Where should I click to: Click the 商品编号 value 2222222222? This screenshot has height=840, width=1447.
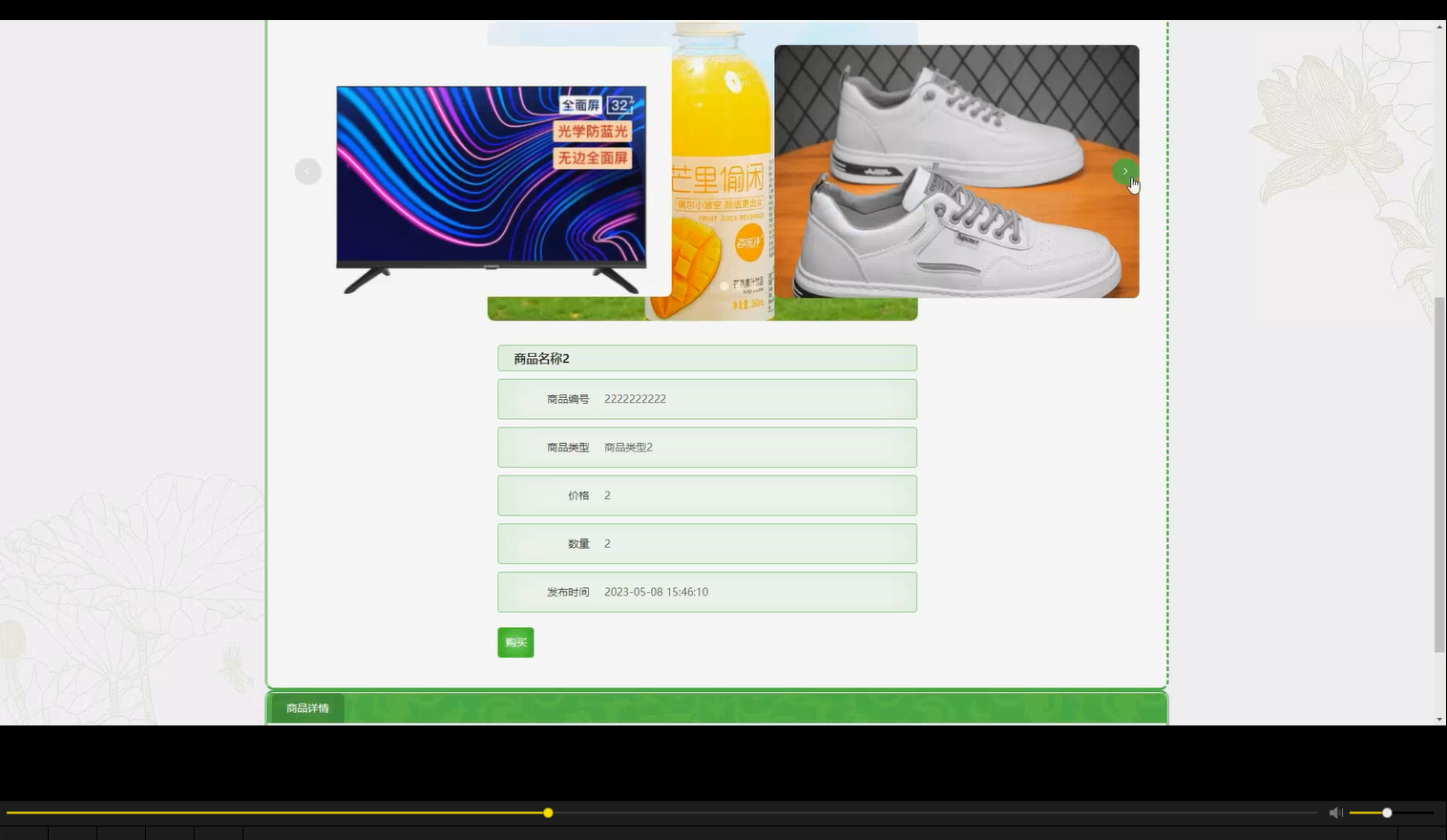tap(635, 399)
